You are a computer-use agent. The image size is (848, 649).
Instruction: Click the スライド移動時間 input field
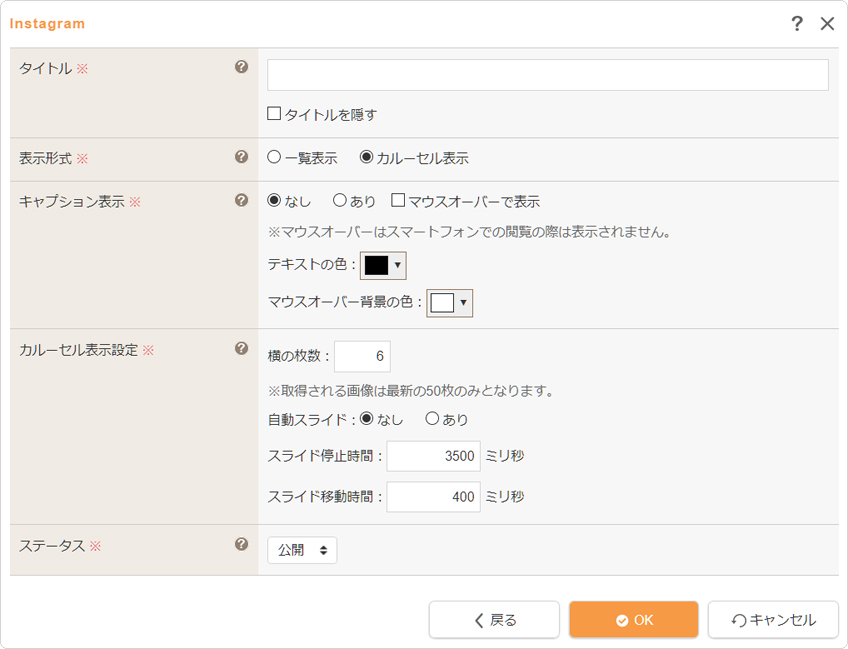point(433,496)
